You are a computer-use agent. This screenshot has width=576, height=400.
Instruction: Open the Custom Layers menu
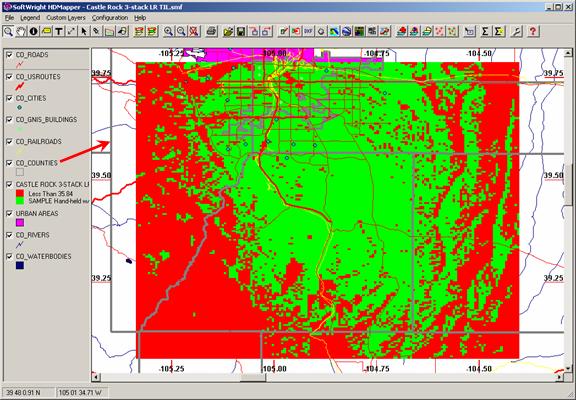(66, 18)
